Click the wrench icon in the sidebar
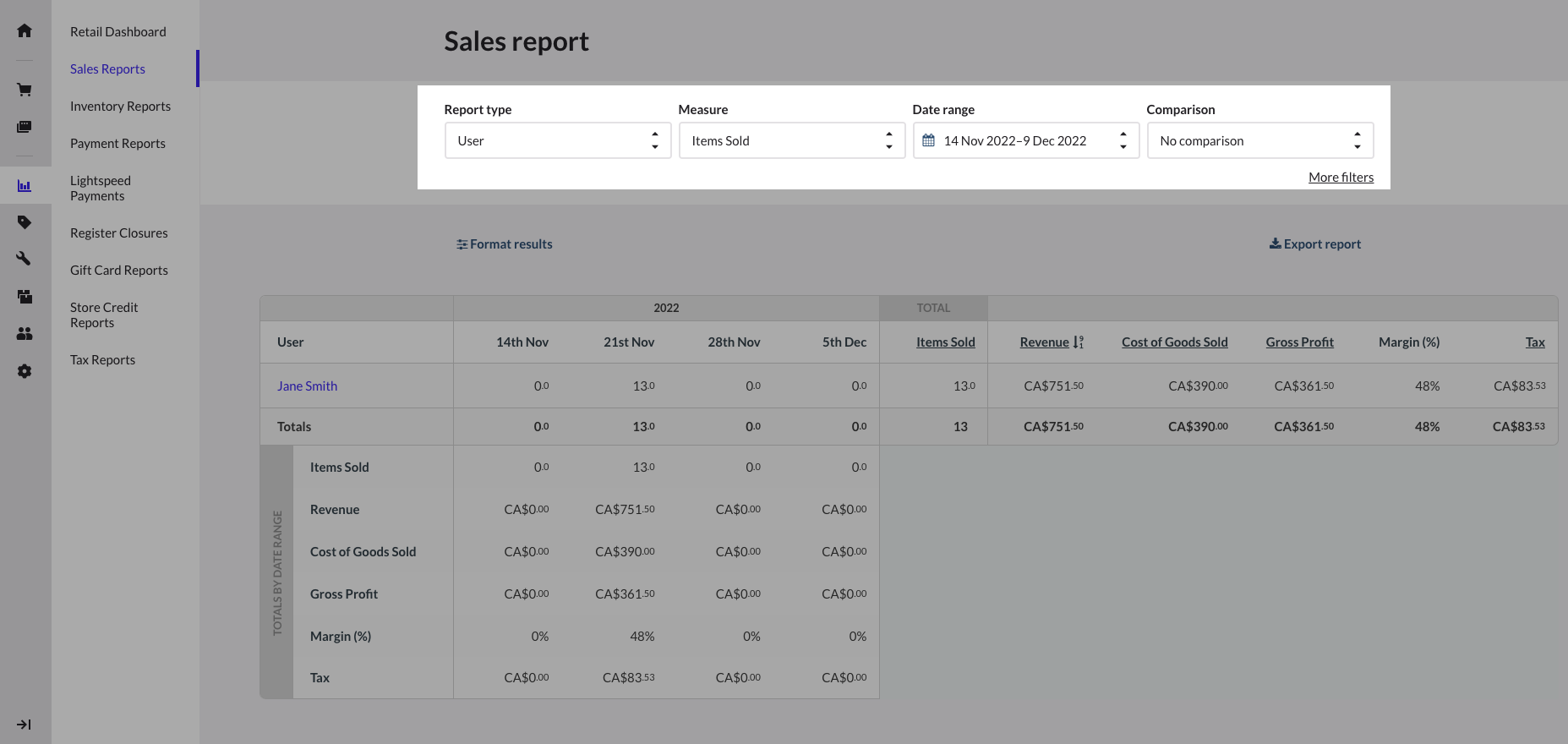This screenshot has width=1568, height=744. [x=25, y=259]
